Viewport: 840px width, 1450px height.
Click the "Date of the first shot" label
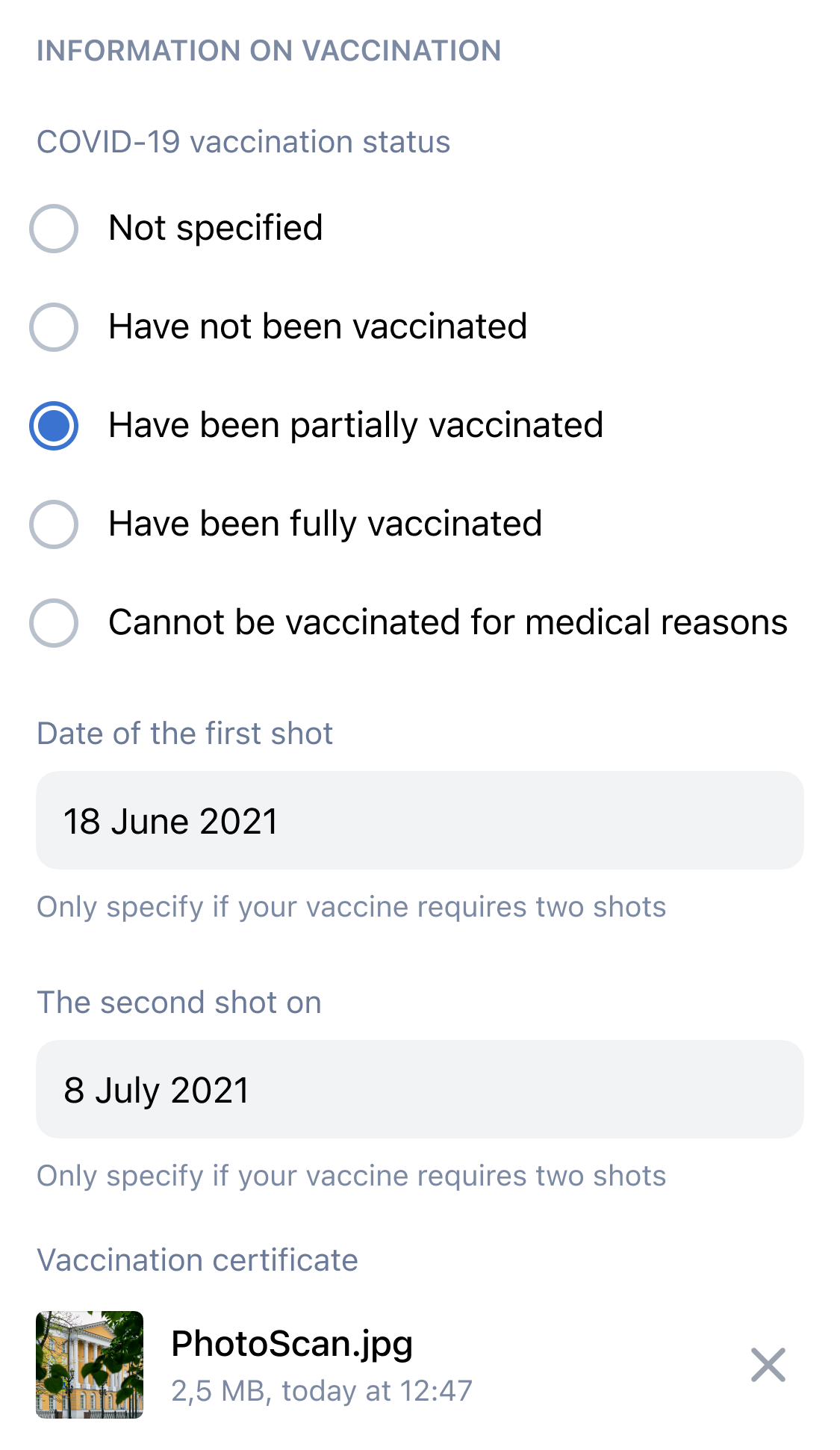[184, 734]
